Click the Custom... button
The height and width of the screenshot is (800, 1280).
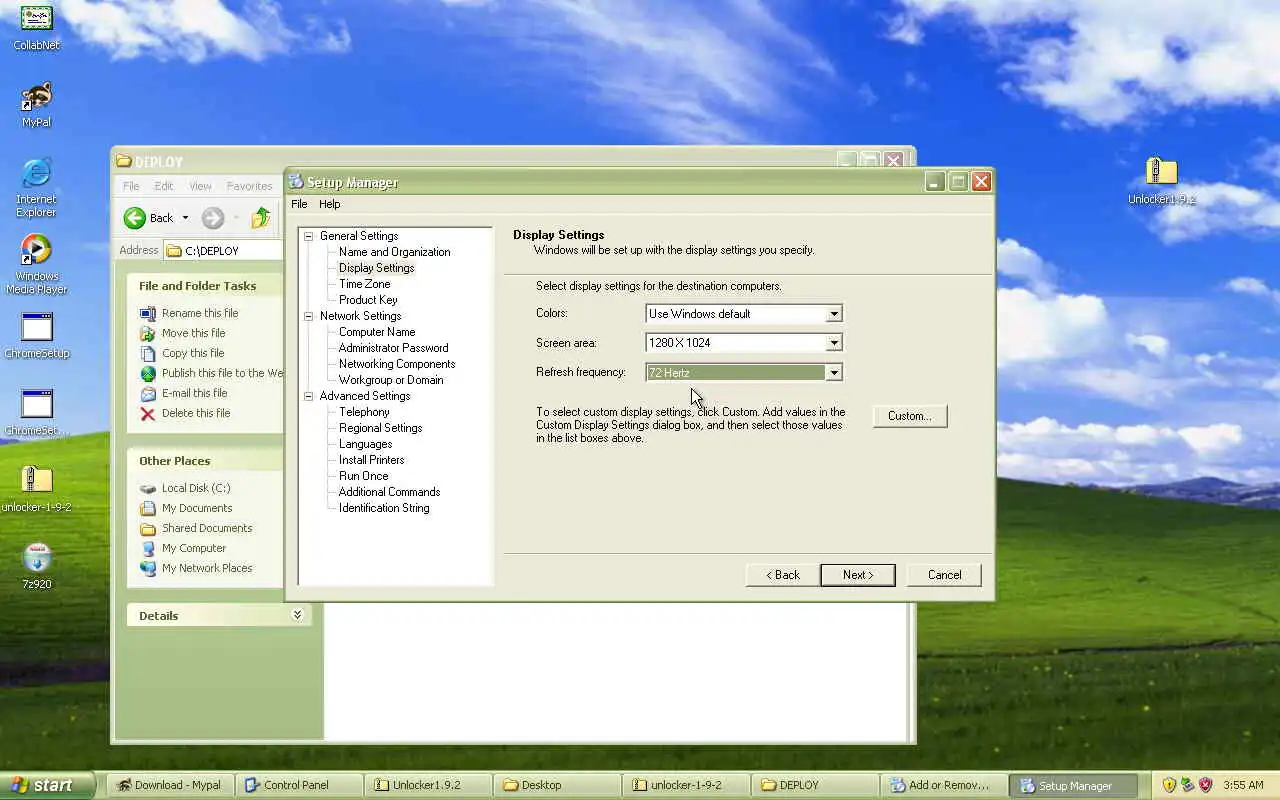point(910,416)
